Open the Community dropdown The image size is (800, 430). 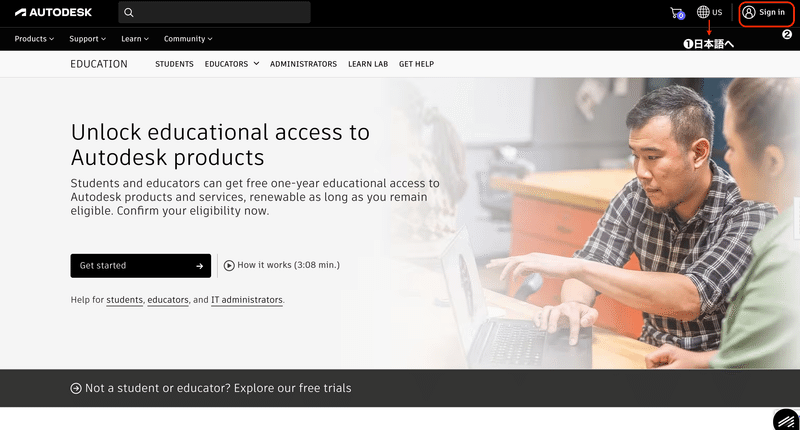[188, 39]
